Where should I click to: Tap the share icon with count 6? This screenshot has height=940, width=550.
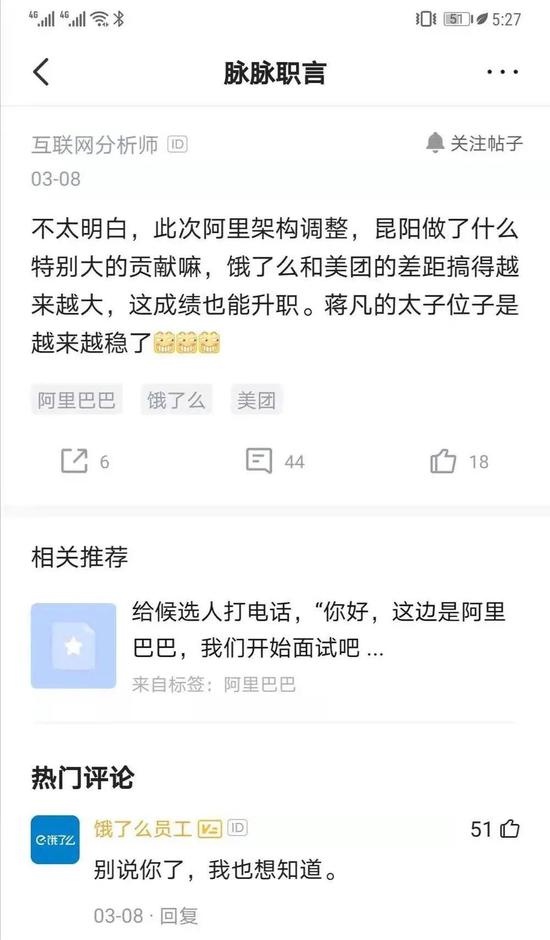tap(75, 461)
